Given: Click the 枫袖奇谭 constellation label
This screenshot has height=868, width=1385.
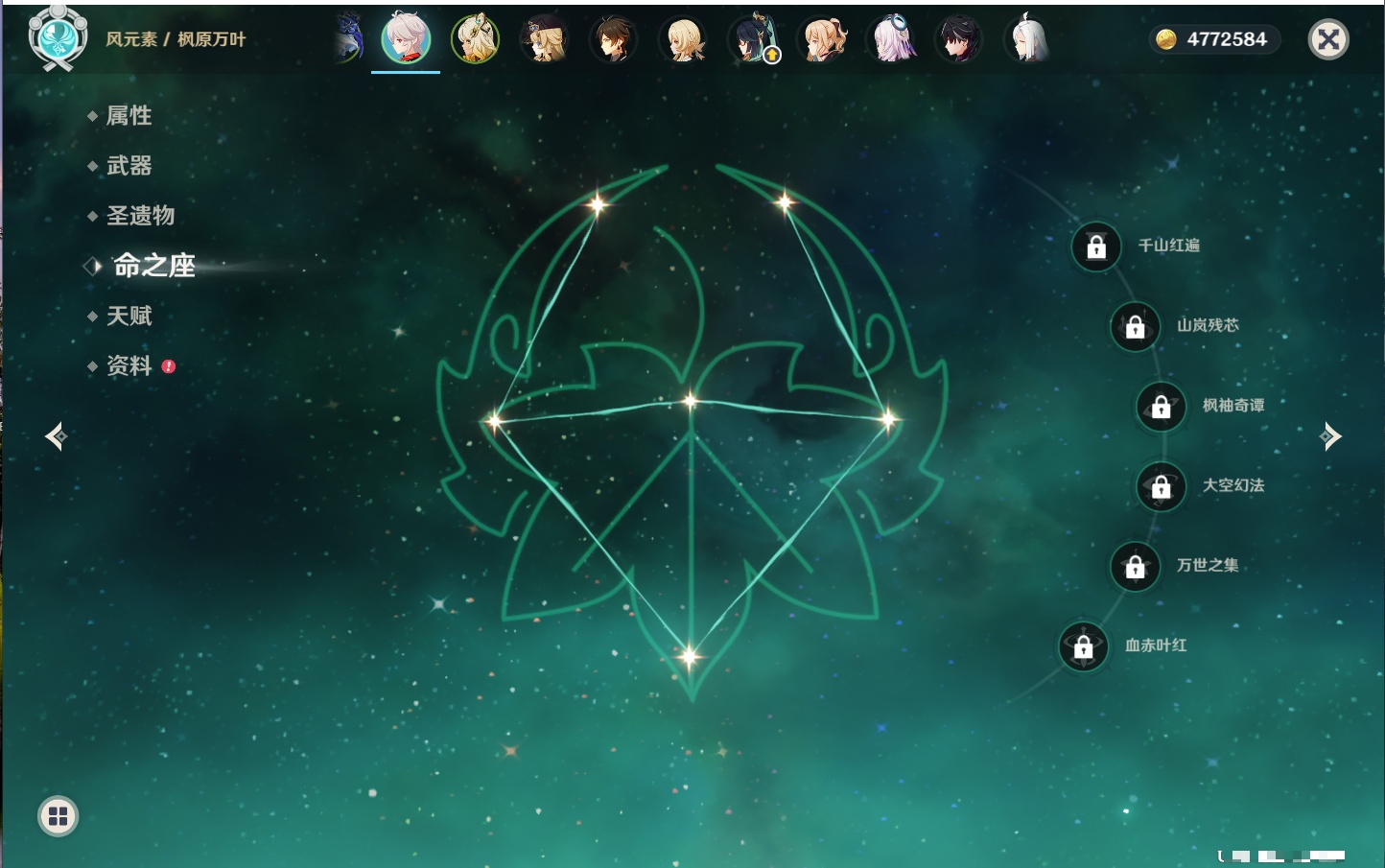Looking at the screenshot, I should point(1233,406).
